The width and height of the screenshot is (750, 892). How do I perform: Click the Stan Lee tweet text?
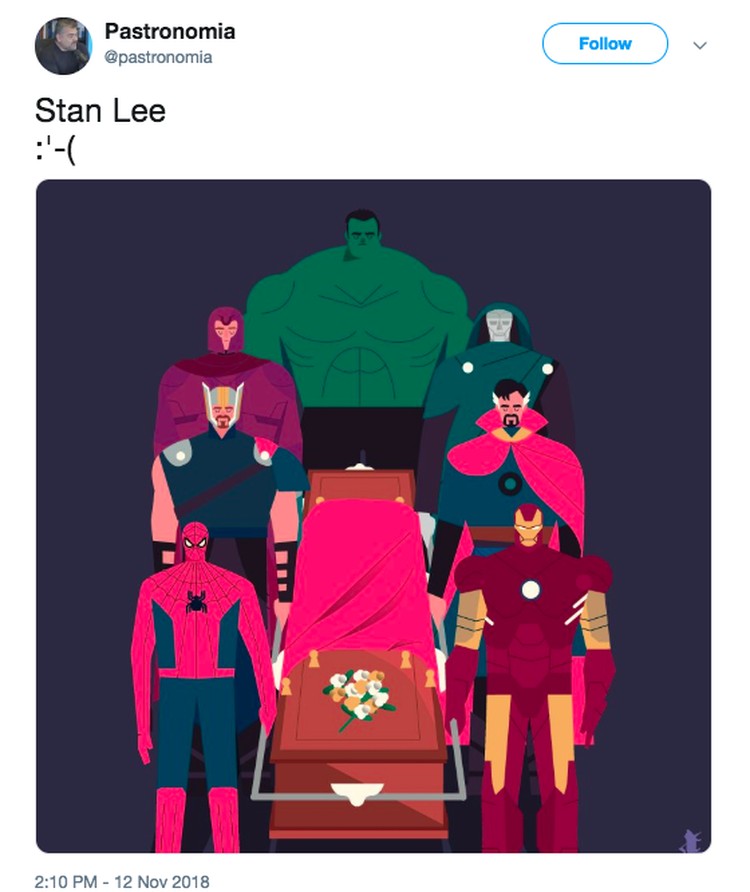click(100, 110)
